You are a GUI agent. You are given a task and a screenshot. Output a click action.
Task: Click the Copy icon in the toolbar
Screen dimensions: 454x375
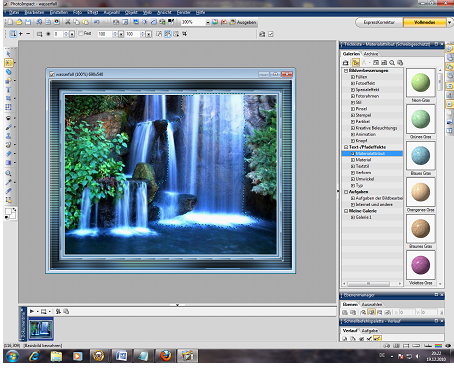[x=76, y=22]
